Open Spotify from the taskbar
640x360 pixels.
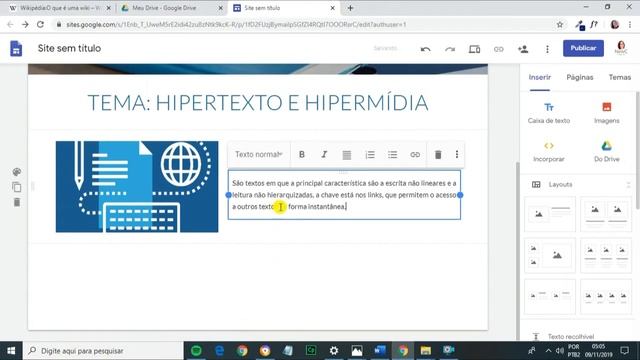(x=196, y=350)
